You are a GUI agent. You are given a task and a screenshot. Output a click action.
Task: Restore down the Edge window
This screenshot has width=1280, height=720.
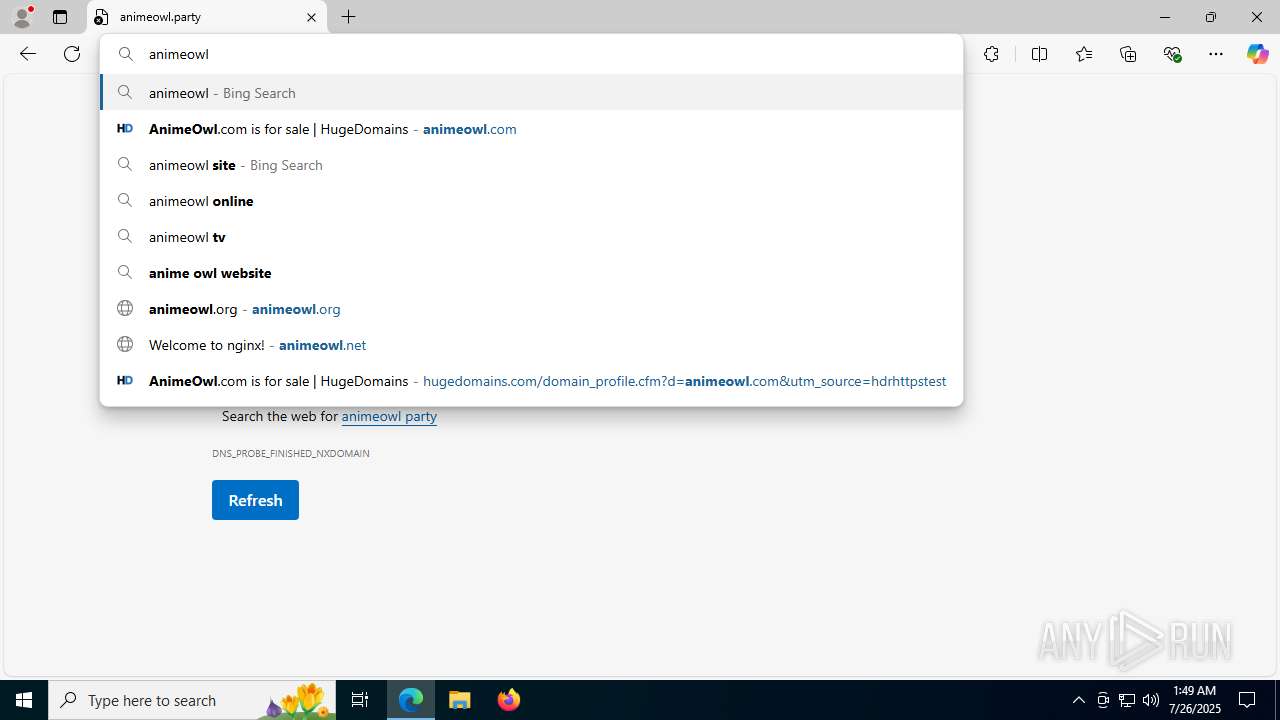tap(1210, 17)
